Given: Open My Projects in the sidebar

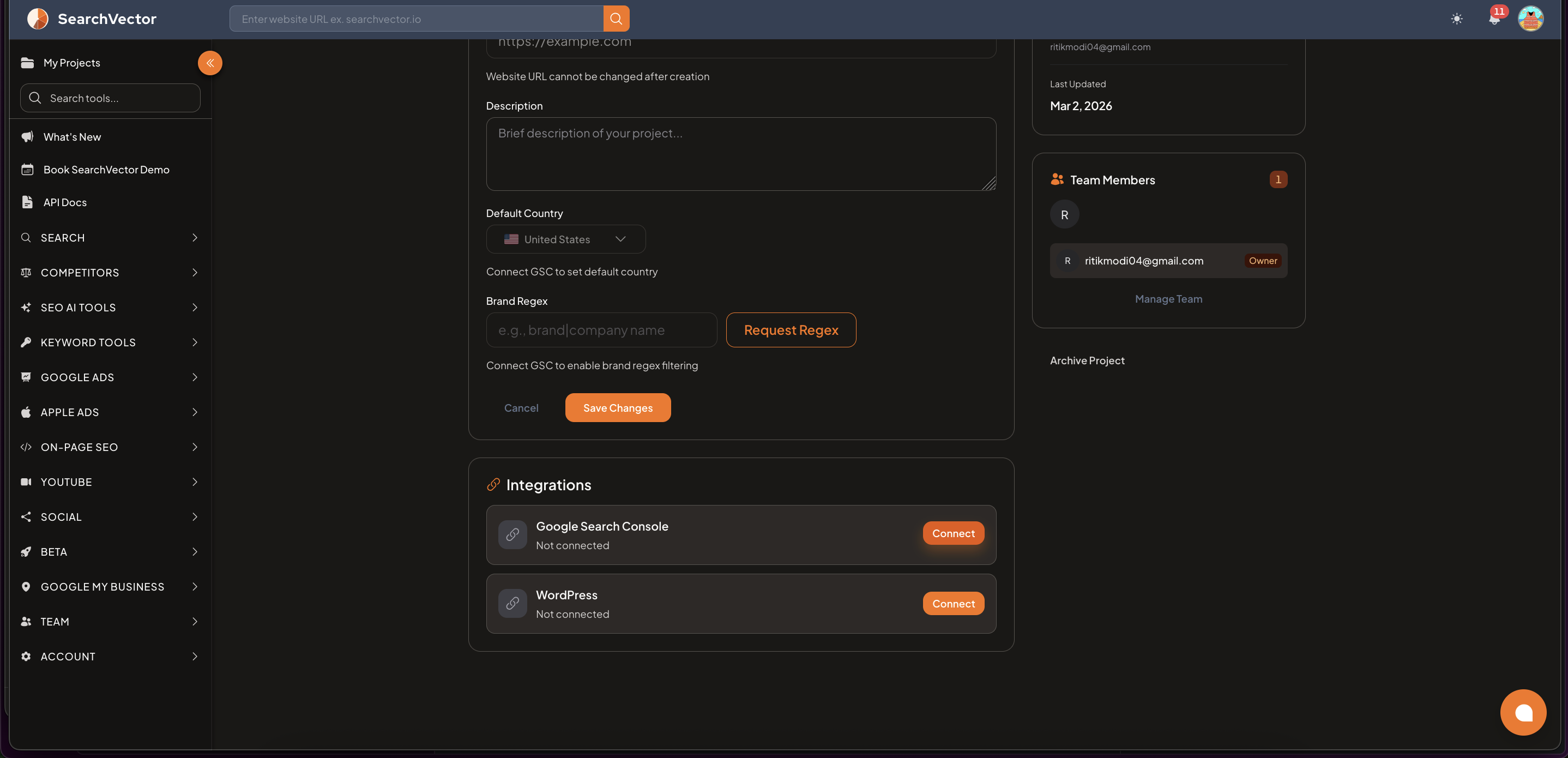Looking at the screenshot, I should pos(72,63).
